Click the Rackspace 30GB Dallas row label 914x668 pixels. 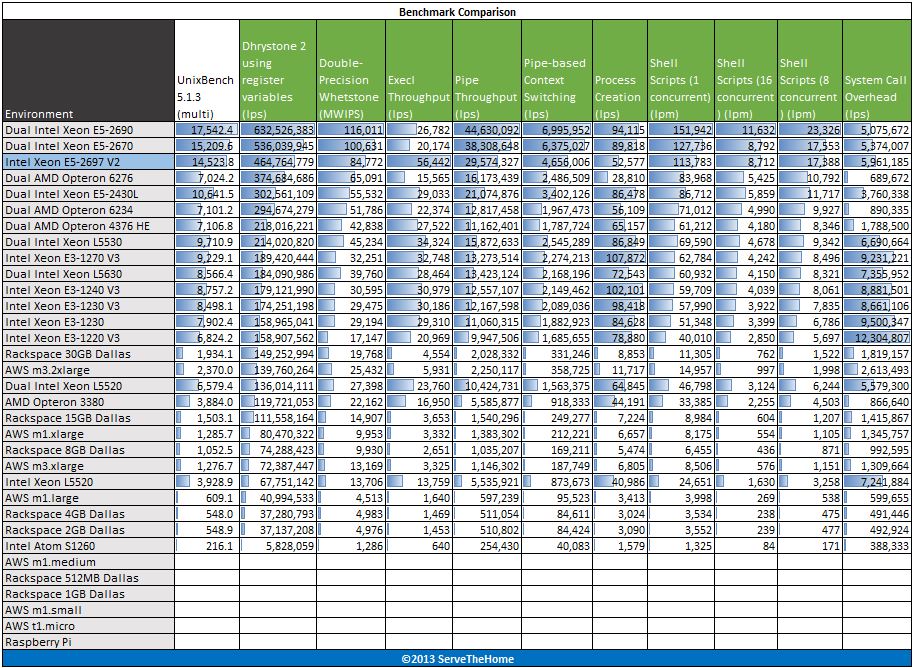click(x=89, y=353)
